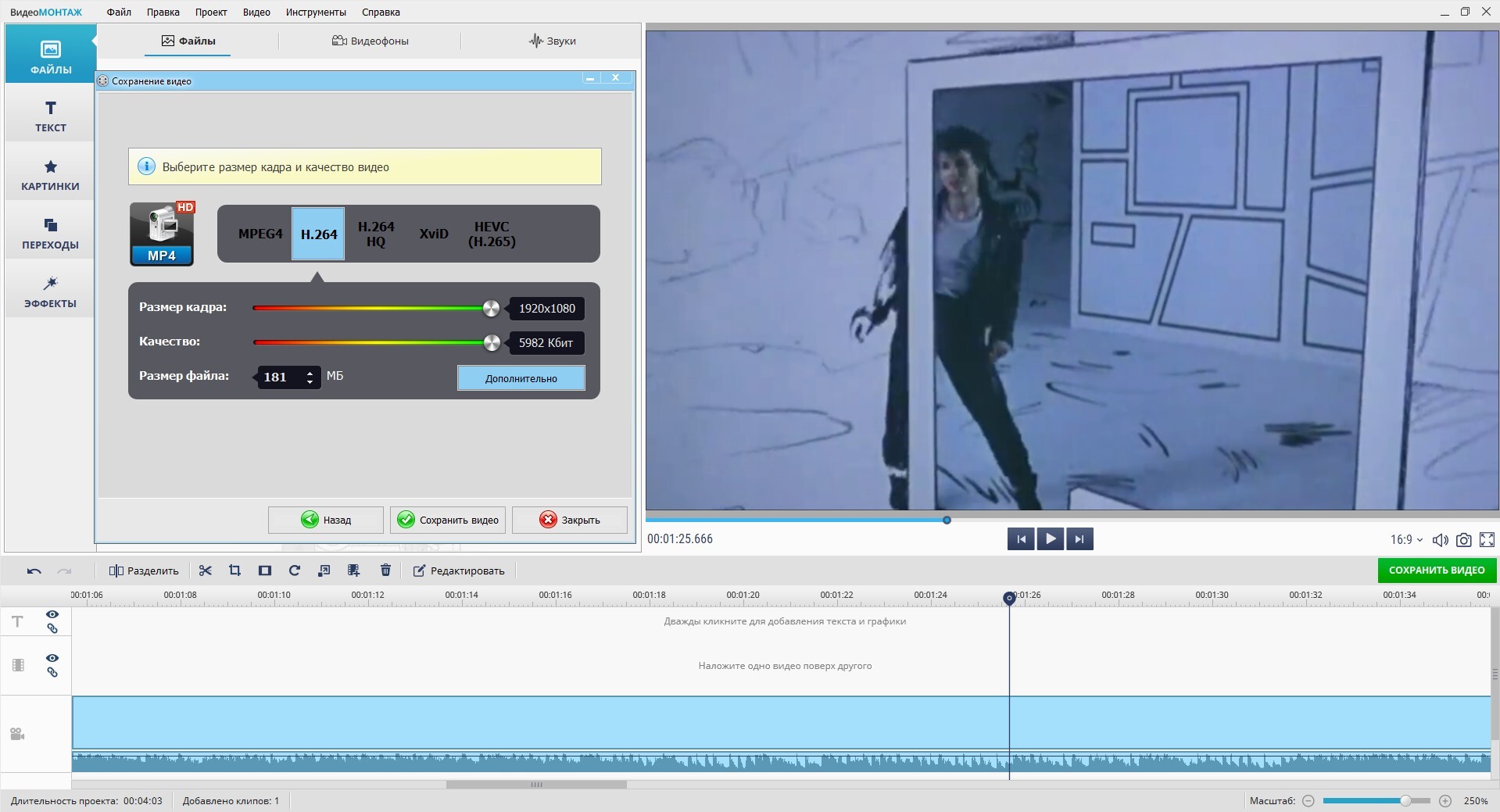Toggle fullscreen preview
This screenshot has width=1500, height=812.
pos(1487,539)
